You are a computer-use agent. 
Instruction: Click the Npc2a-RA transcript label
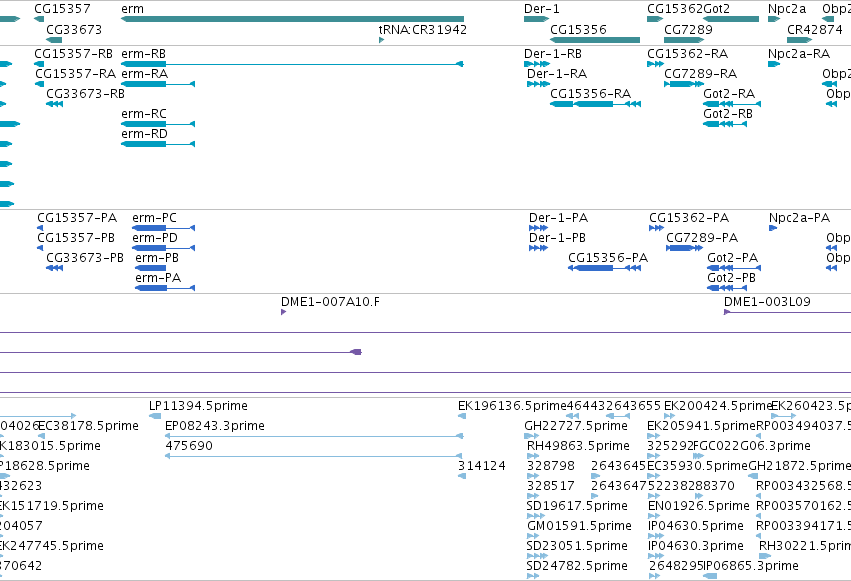(x=798, y=54)
